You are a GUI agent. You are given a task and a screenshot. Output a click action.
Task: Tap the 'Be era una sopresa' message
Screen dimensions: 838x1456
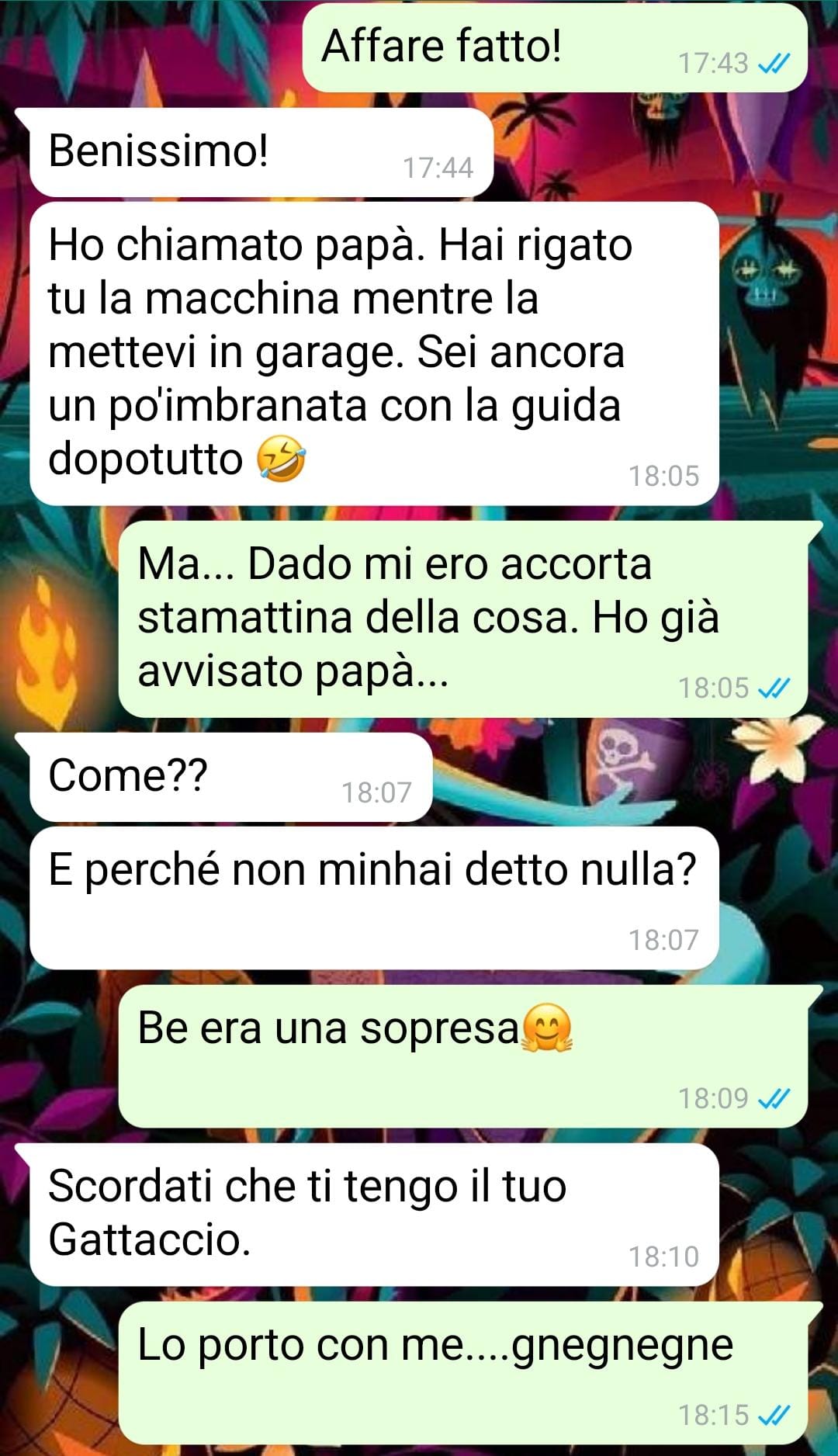tap(463, 1056)
